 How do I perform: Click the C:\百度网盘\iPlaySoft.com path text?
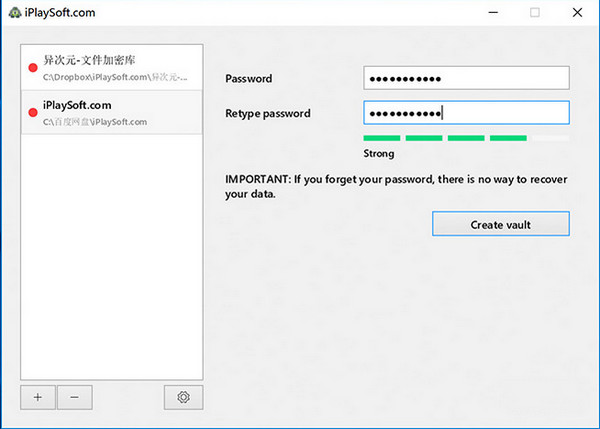point(95,122)
